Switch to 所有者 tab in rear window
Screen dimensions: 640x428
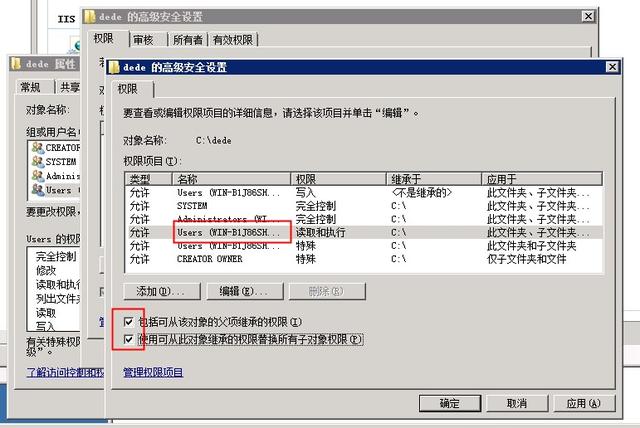(188, 40)
